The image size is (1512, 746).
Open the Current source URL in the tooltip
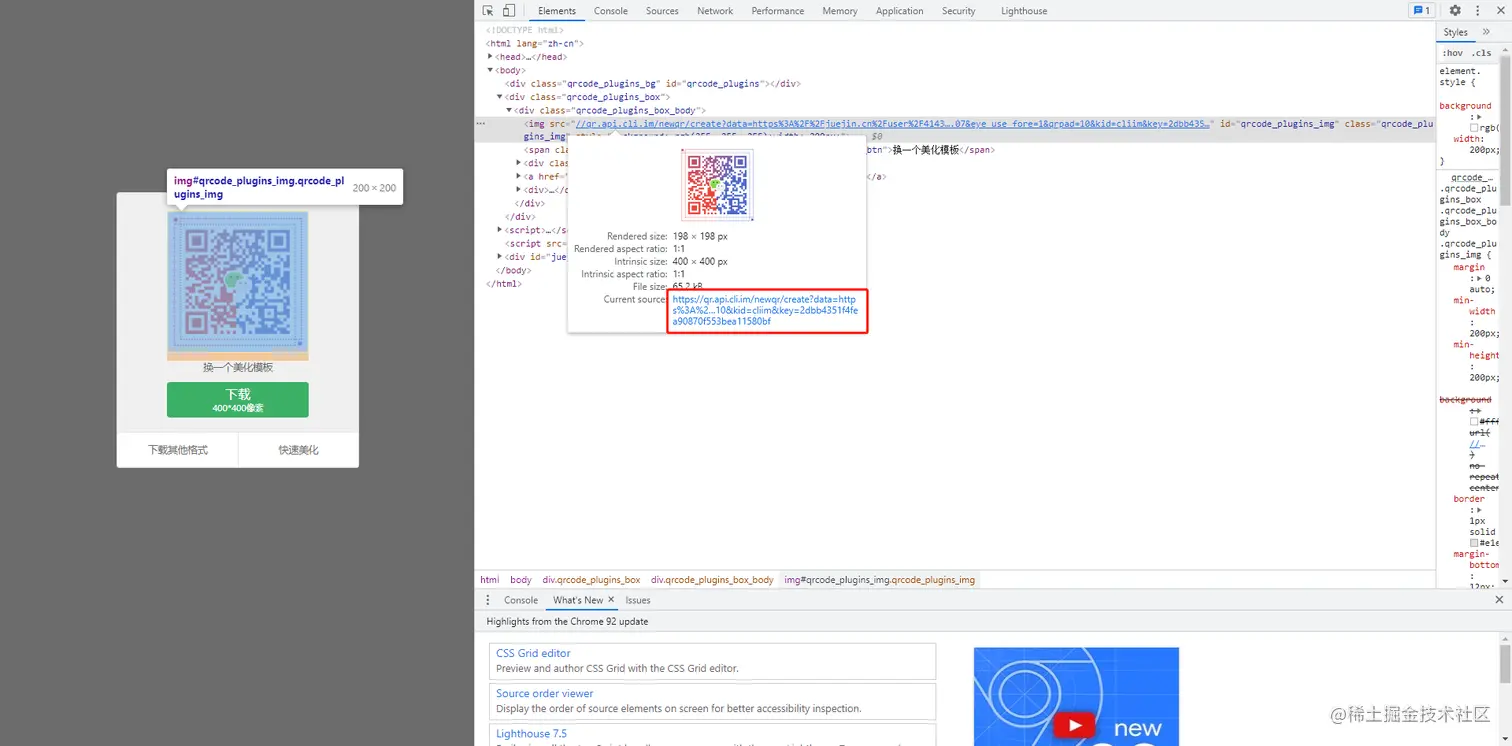pos(765,310)
